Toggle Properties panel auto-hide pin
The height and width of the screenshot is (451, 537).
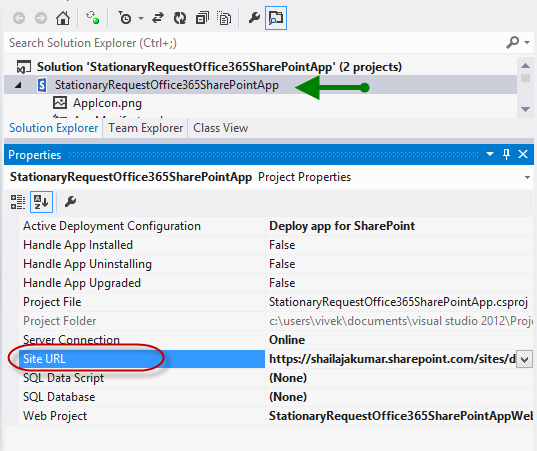pyautogui.click(x=507, y=154)
